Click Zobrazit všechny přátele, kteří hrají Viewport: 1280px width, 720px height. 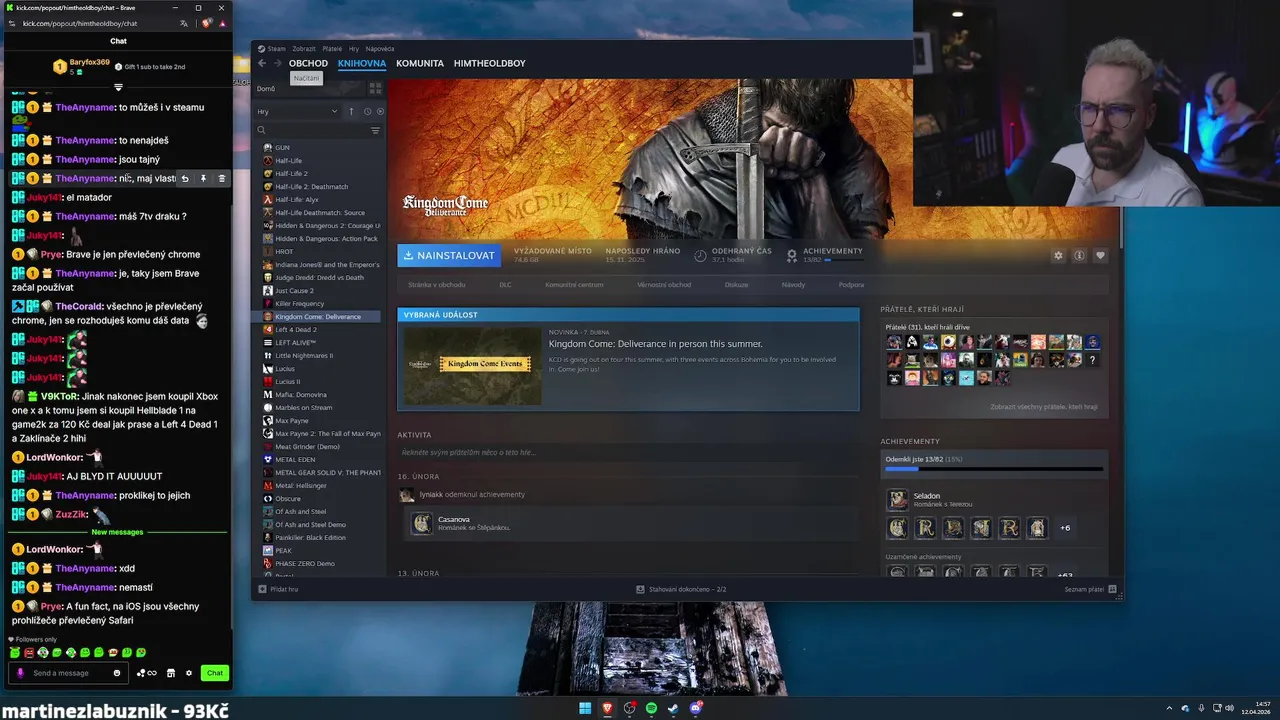1044,407
